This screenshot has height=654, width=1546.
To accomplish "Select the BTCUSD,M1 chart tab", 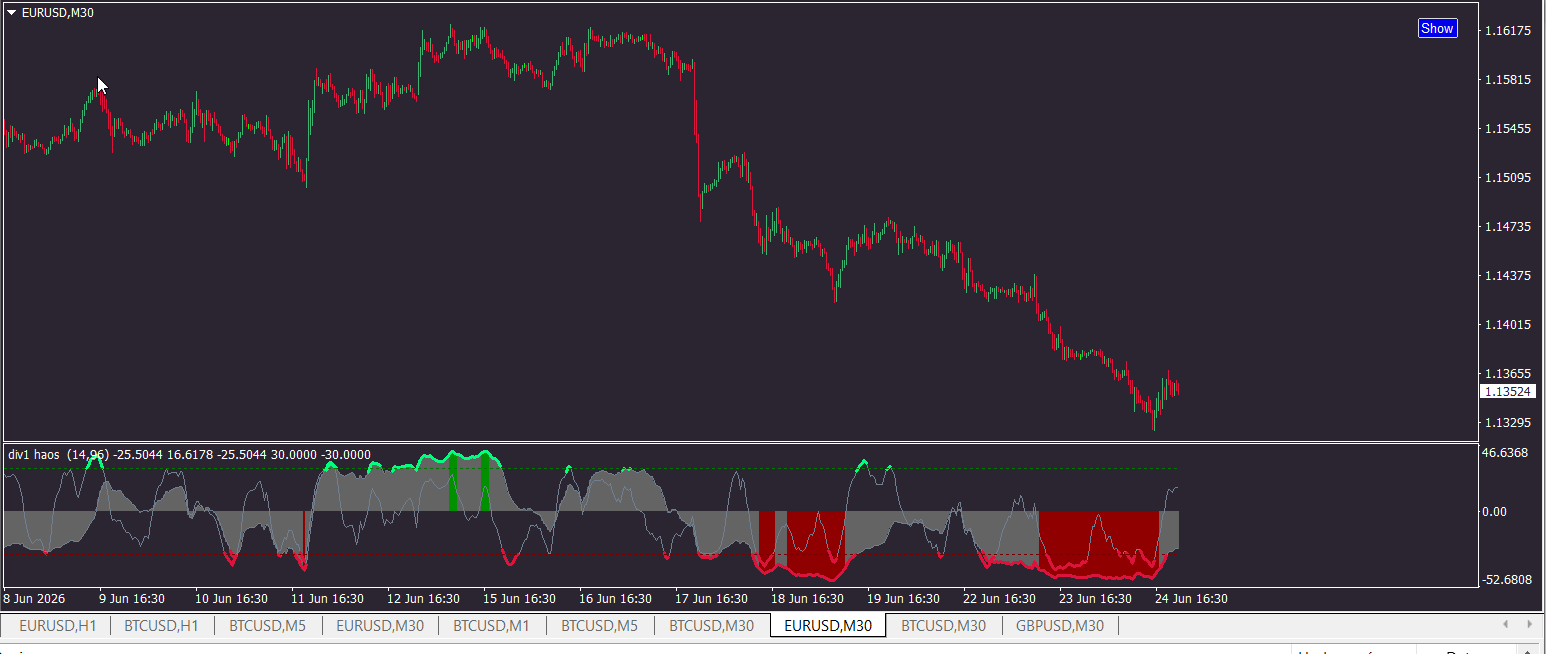I will (492, 626).
